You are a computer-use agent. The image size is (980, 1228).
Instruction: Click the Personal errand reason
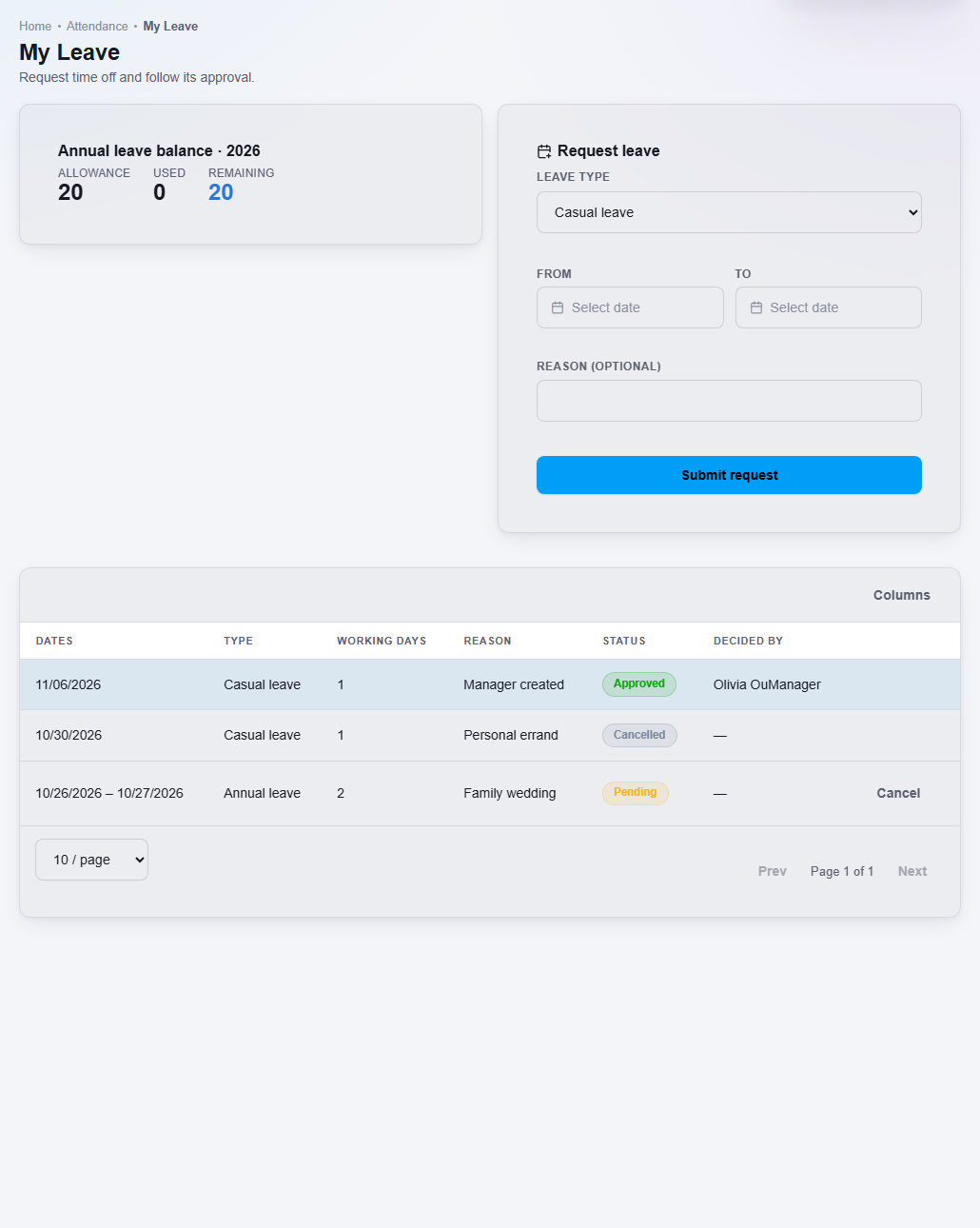(511, 735)
